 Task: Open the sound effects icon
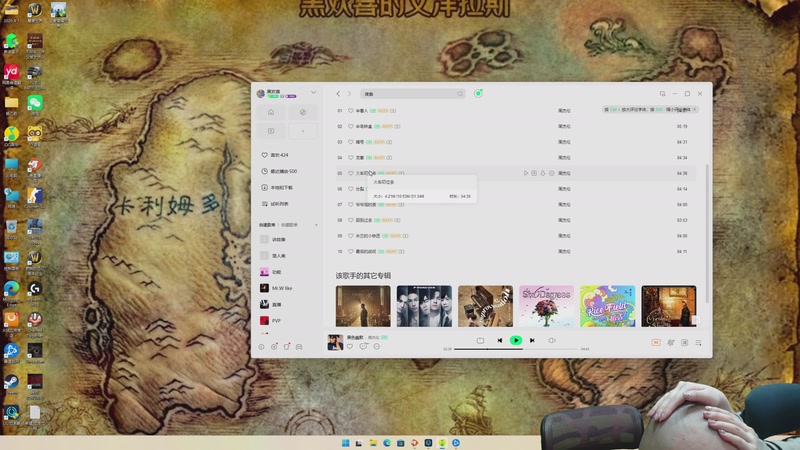671,342
